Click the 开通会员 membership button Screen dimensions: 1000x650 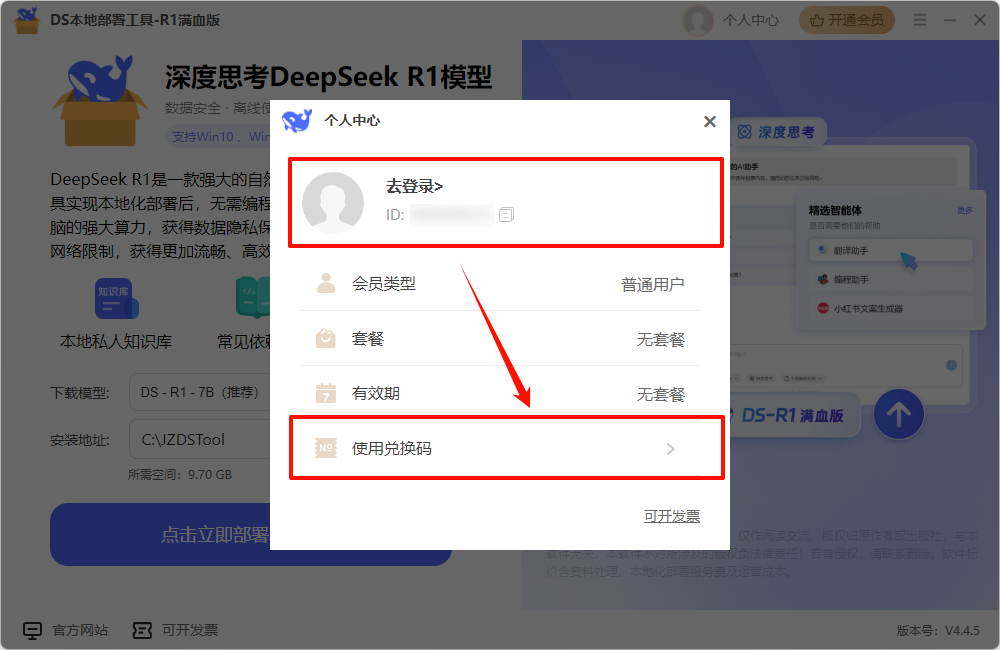846,19
